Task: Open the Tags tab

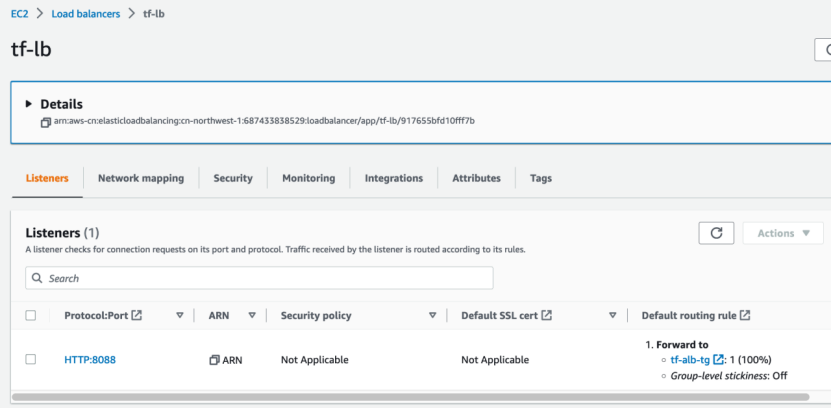Action: (x=541, y=178)
